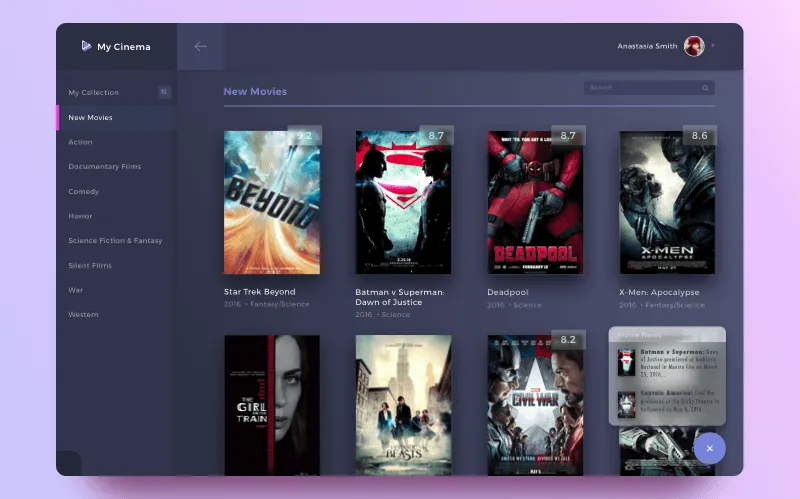Click 2016 Fantasy/Science under Star Trek Beyond
The width and height of the screenshot is (800, 499).
click(266, 304)
